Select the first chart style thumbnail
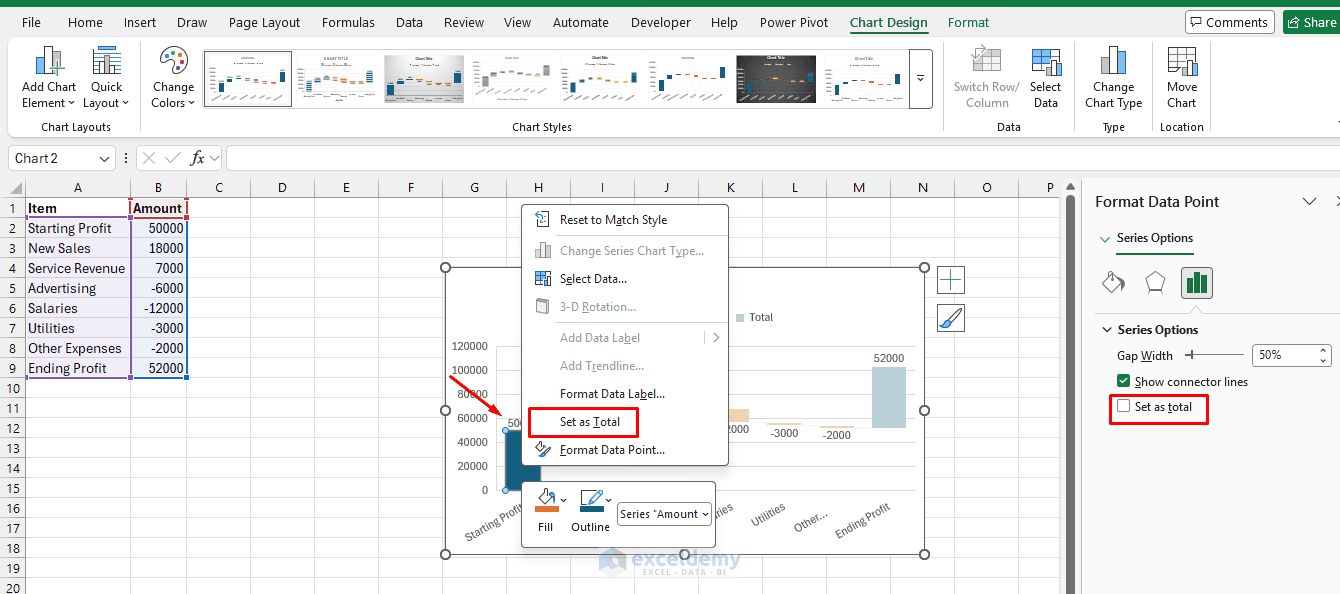Image resolution: width=1340 pixels, height=594 pixels. point(248,79)
